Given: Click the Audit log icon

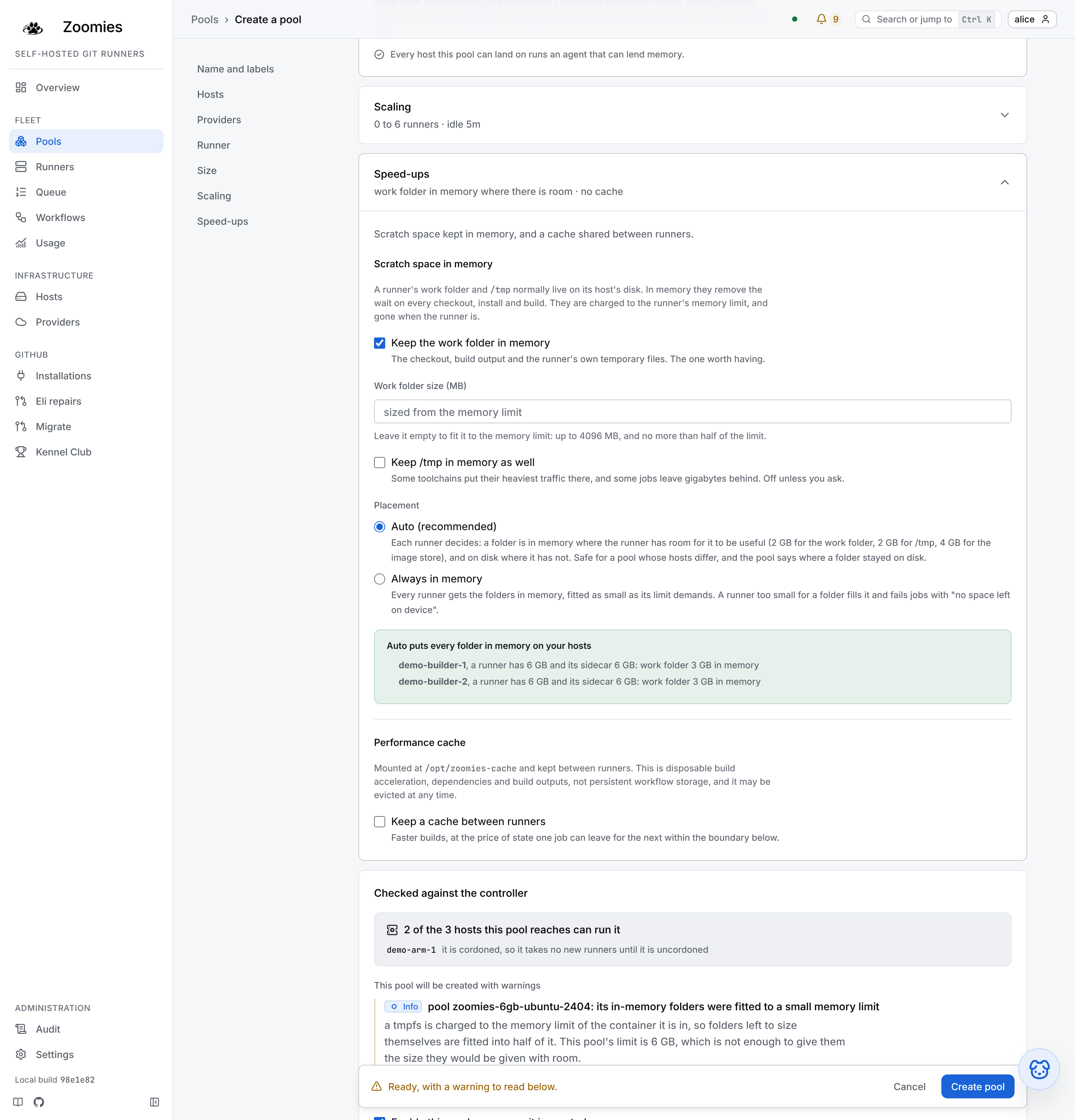Looking at the screenshot, I should click(x=21, y=1029).
